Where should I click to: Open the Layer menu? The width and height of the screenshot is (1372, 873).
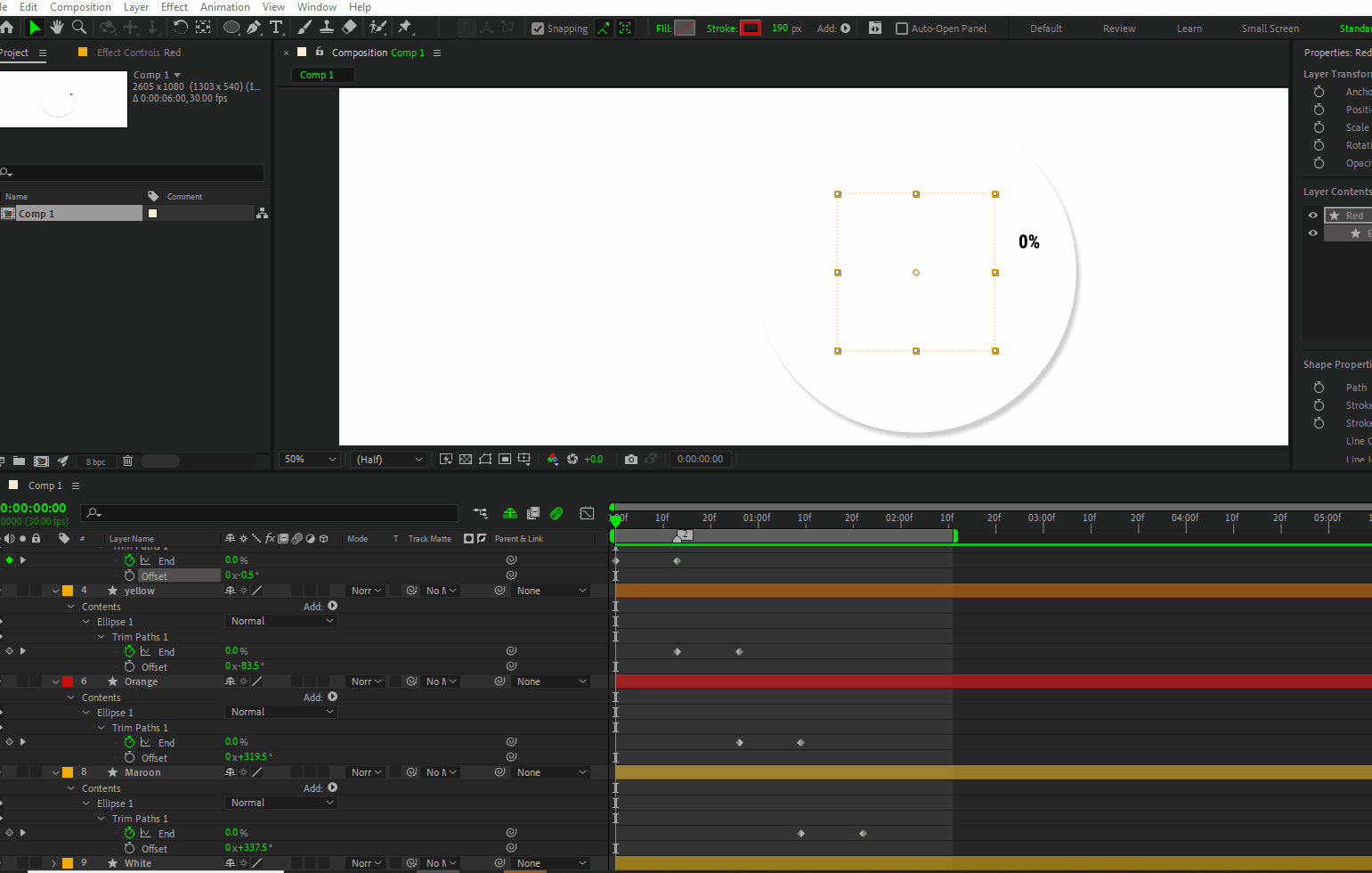136,7
